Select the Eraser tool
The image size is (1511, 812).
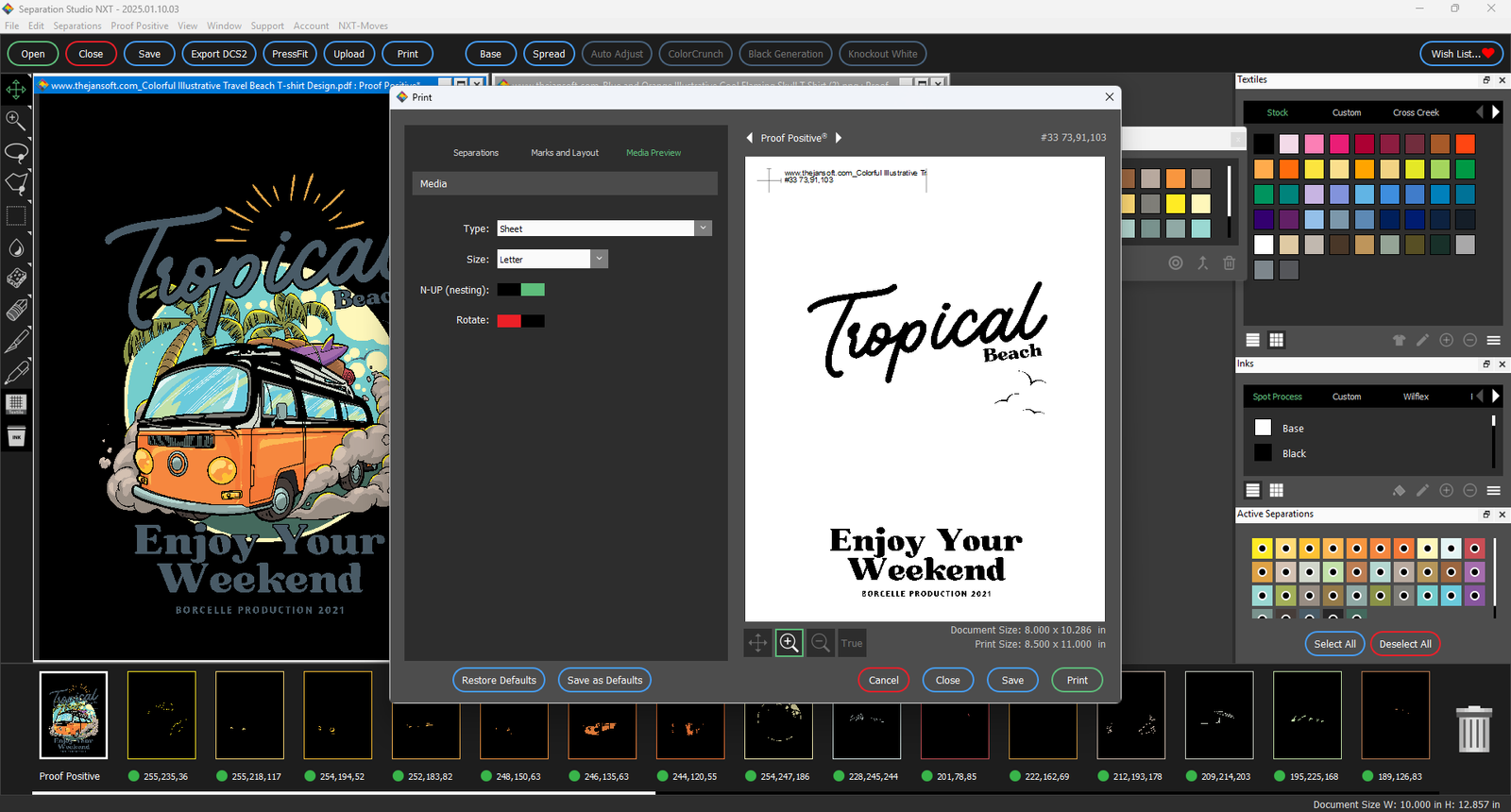click(x=16, y=310)
